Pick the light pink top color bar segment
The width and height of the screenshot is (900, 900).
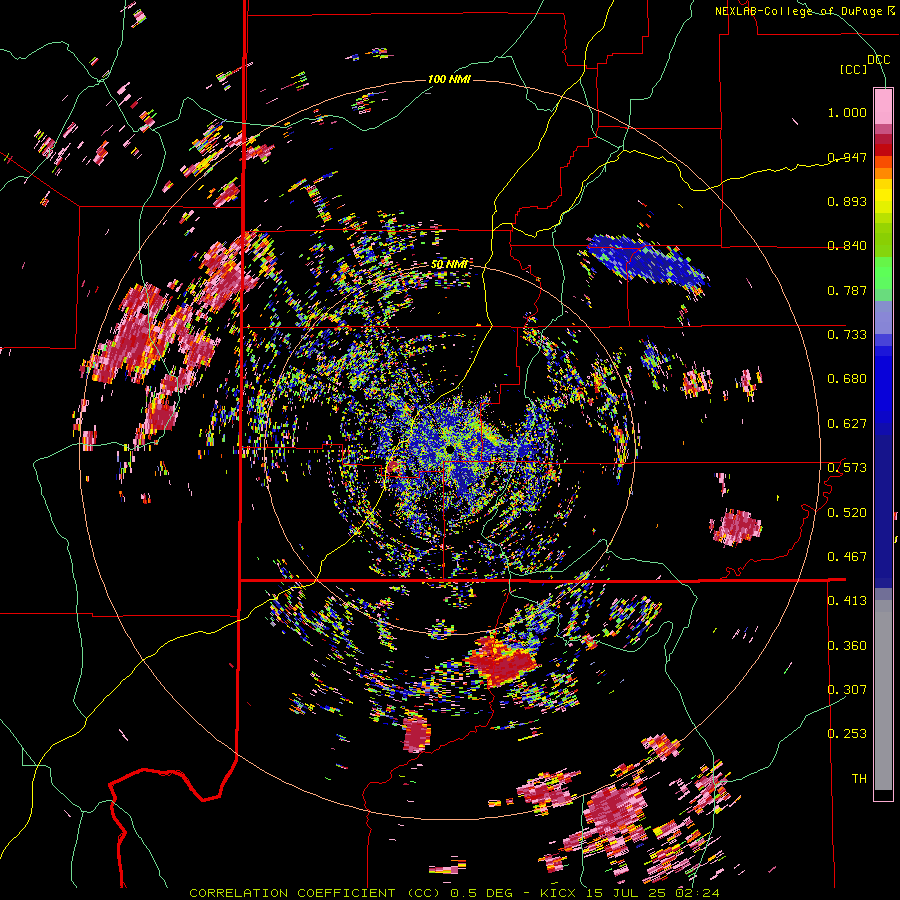[x=883, y=106]
